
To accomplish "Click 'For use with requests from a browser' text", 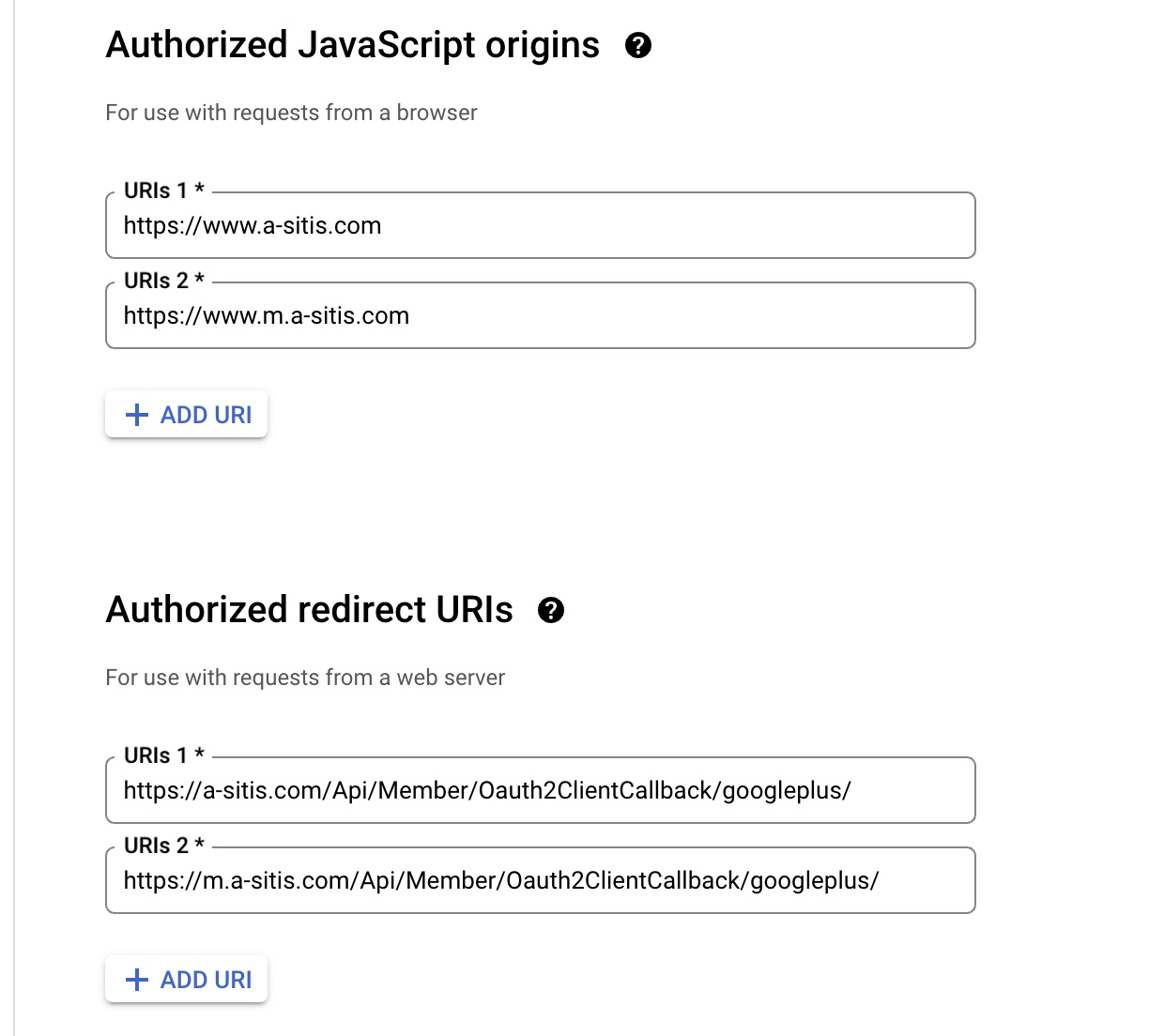I will coord(291,113).
